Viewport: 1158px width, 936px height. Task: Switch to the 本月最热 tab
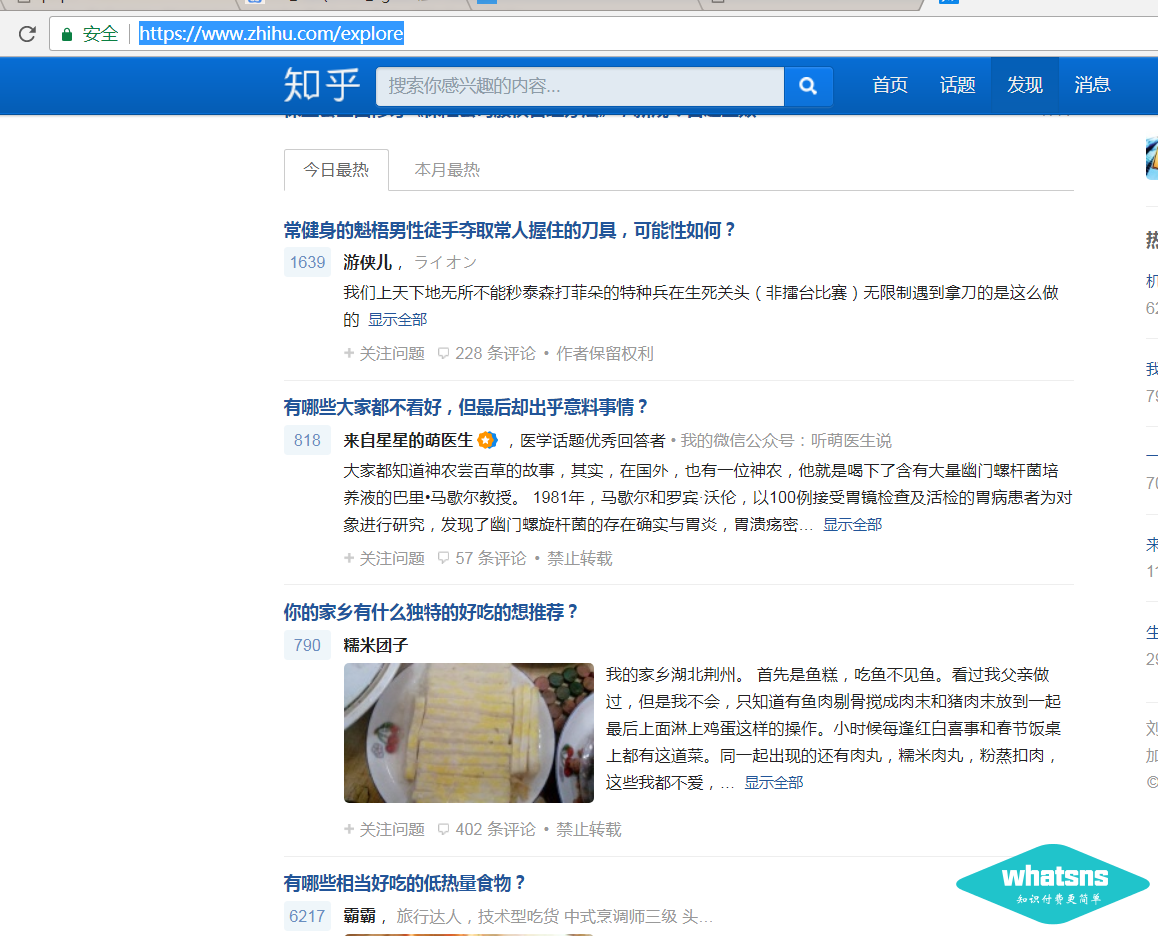coord(447,170)
